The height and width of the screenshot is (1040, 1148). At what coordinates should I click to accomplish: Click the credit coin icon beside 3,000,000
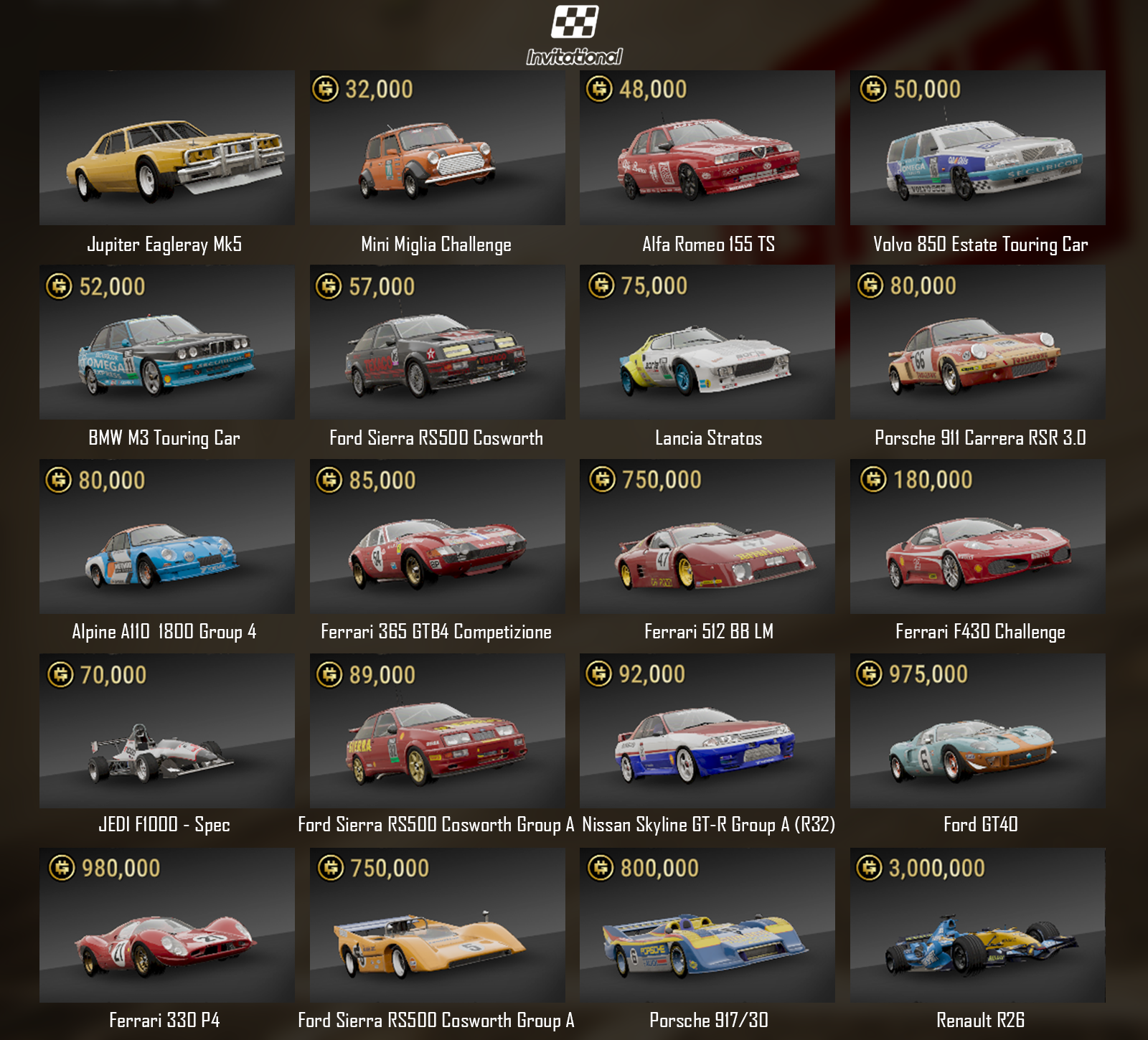tap(870, 868)
